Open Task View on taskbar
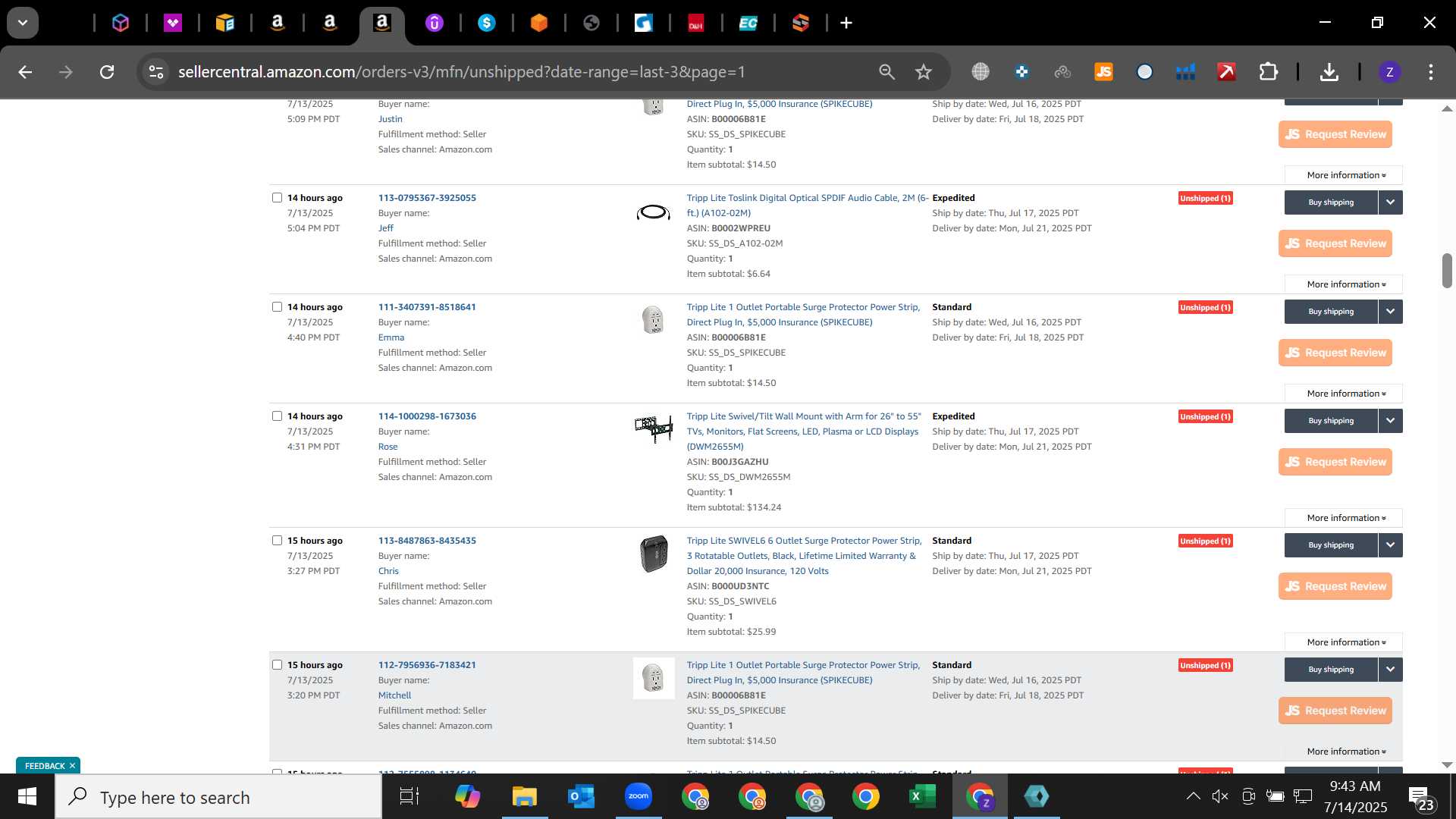This screenshot has width=1456, height=819. tap(409, 797)
